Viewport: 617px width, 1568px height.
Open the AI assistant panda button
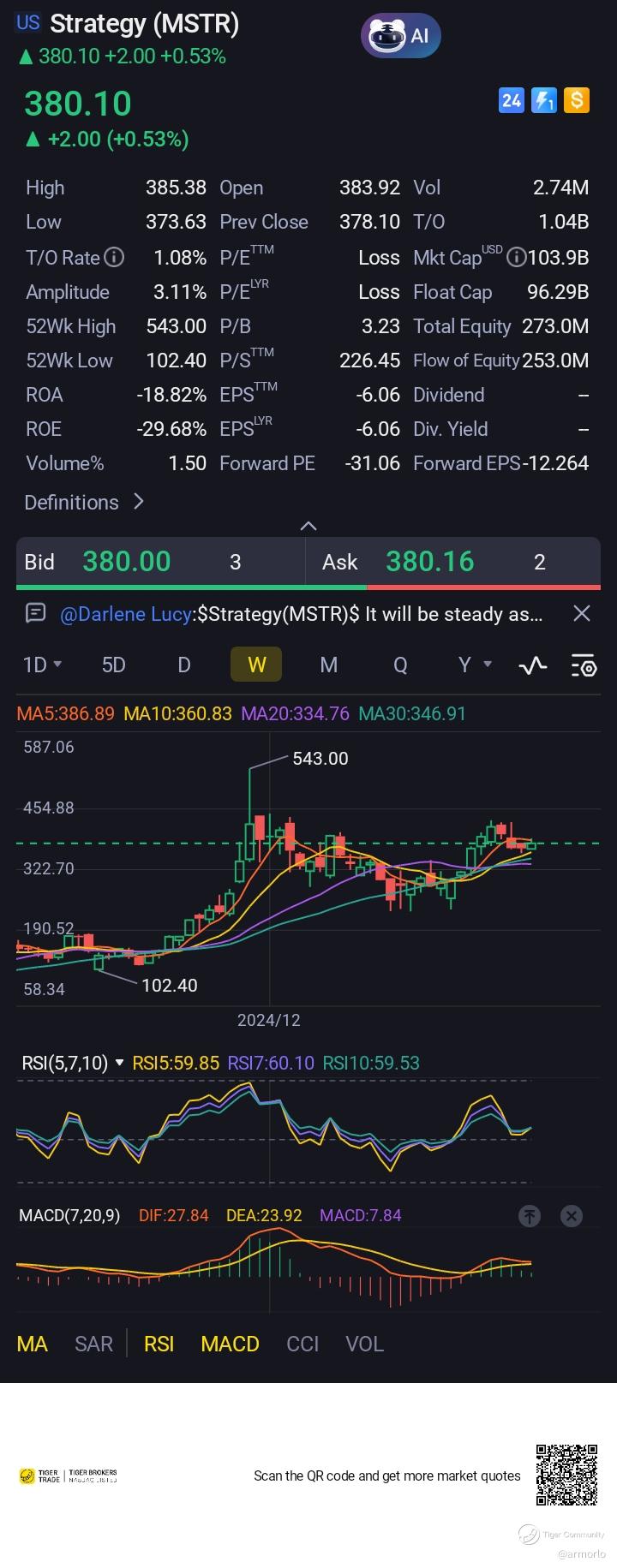(400, 36)
